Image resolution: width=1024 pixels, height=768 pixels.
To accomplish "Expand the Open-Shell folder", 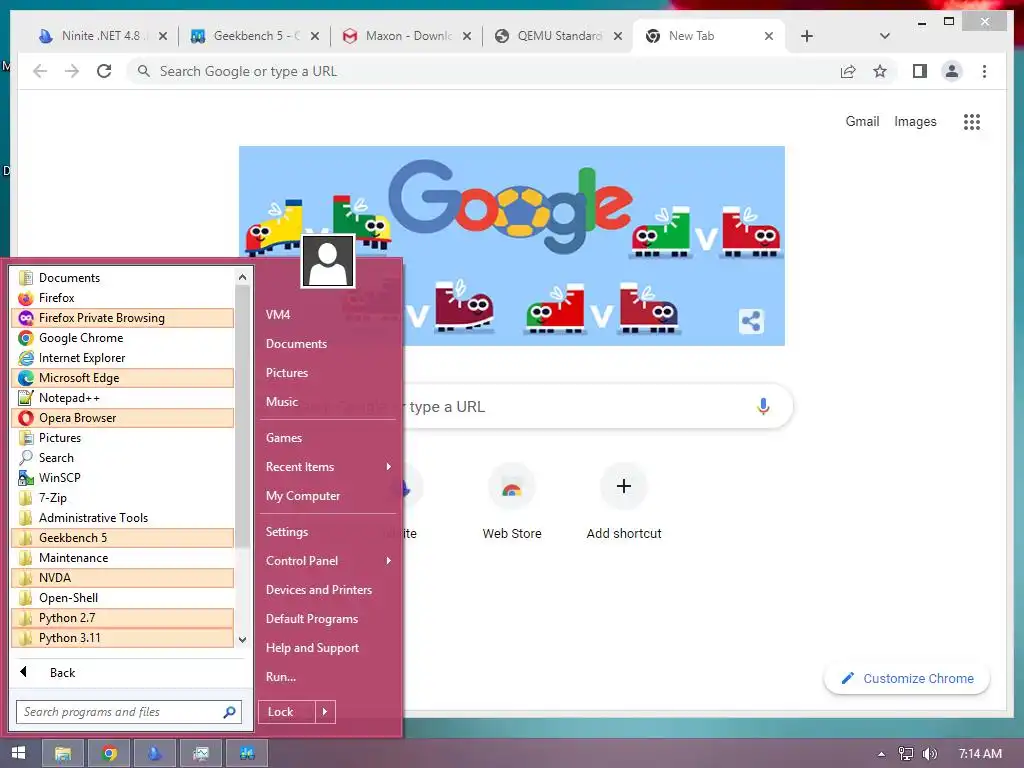I will (122, 598).
